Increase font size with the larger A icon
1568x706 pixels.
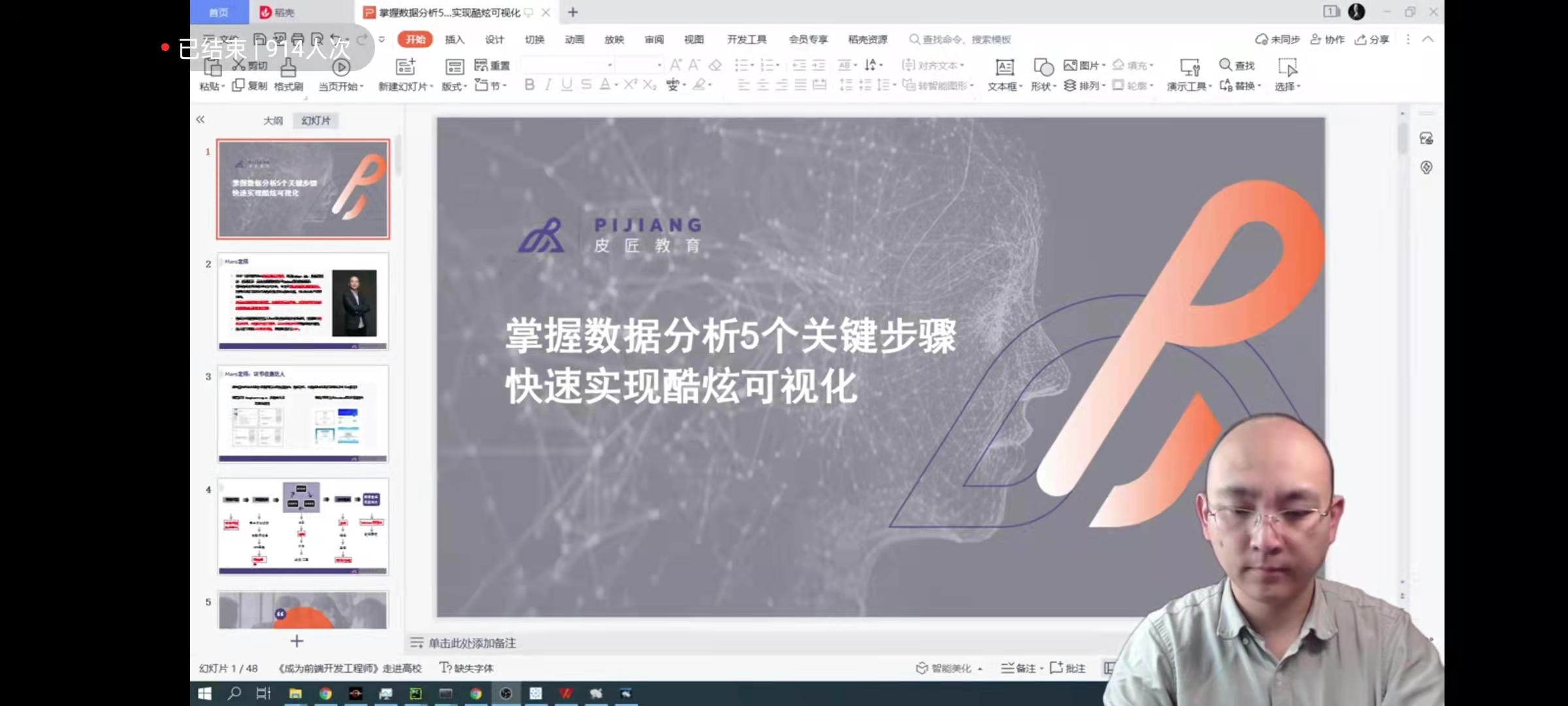point(676,65)
